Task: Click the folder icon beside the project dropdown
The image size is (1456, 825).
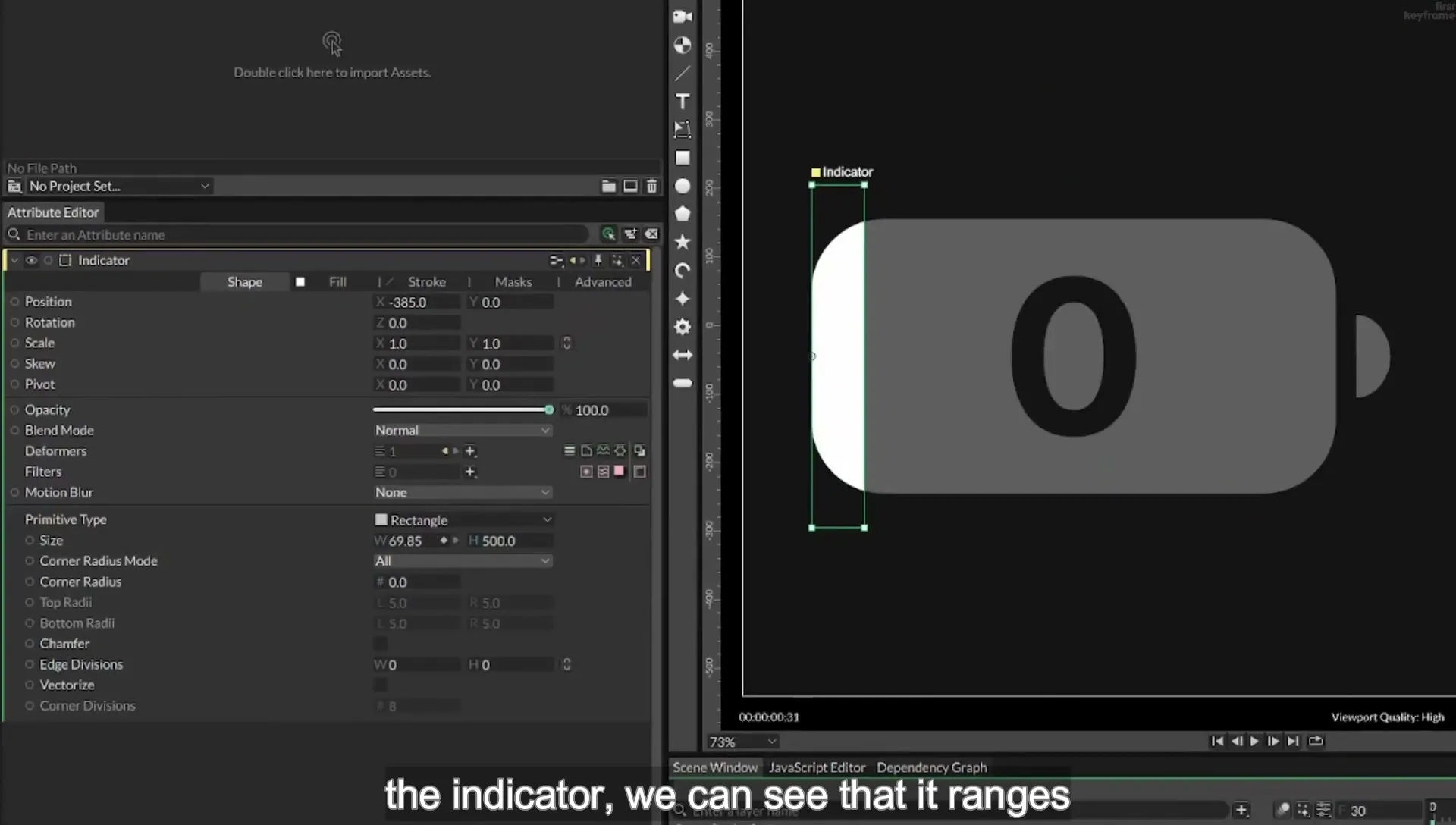Action: (x=608, y=186)
